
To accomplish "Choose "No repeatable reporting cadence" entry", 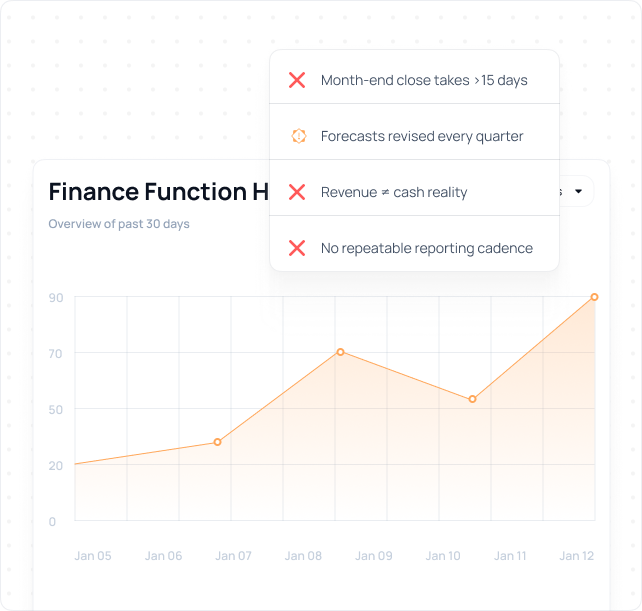I will [427, 248].
